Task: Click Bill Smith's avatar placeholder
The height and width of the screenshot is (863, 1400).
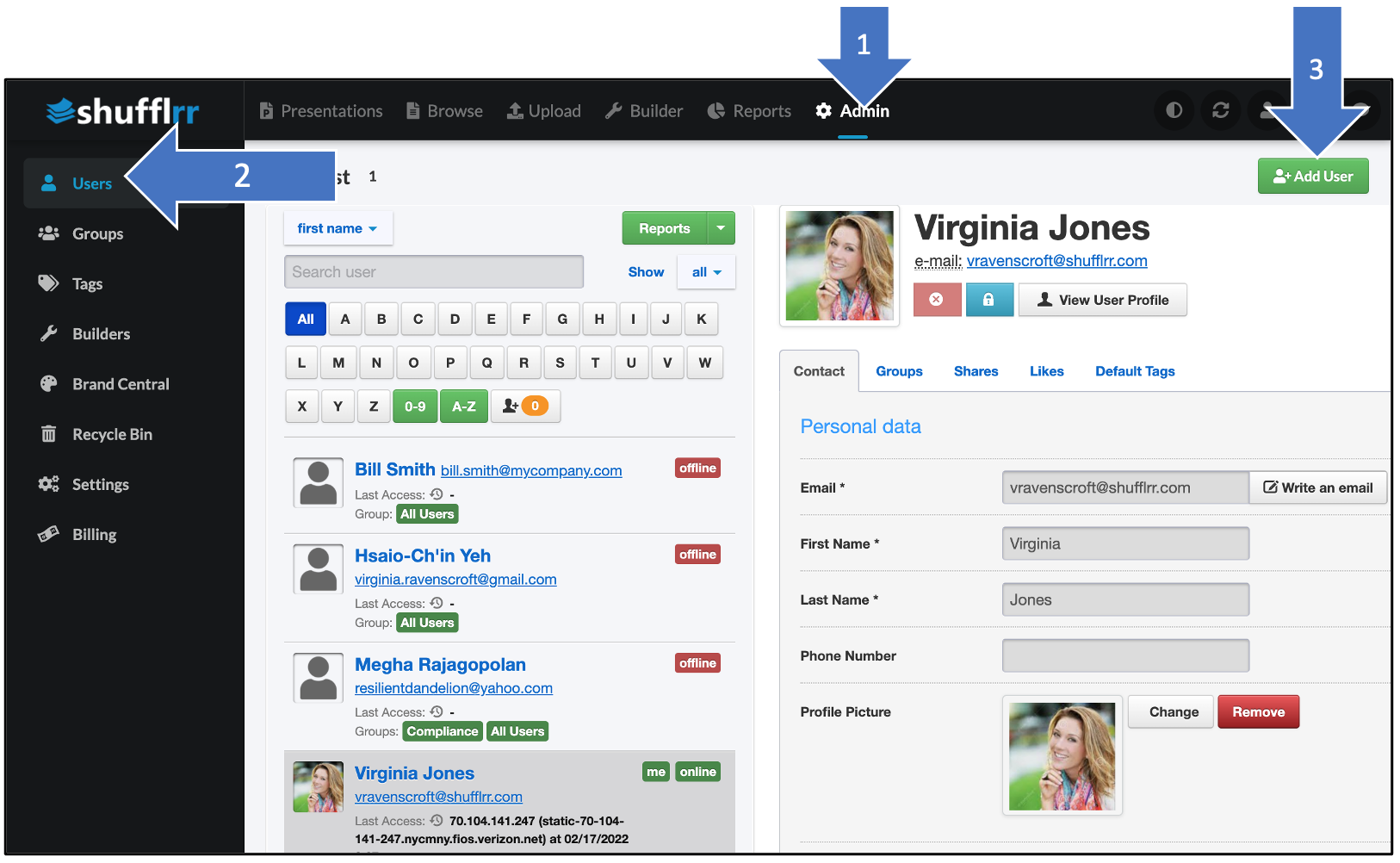Action: tap(319, 482)
